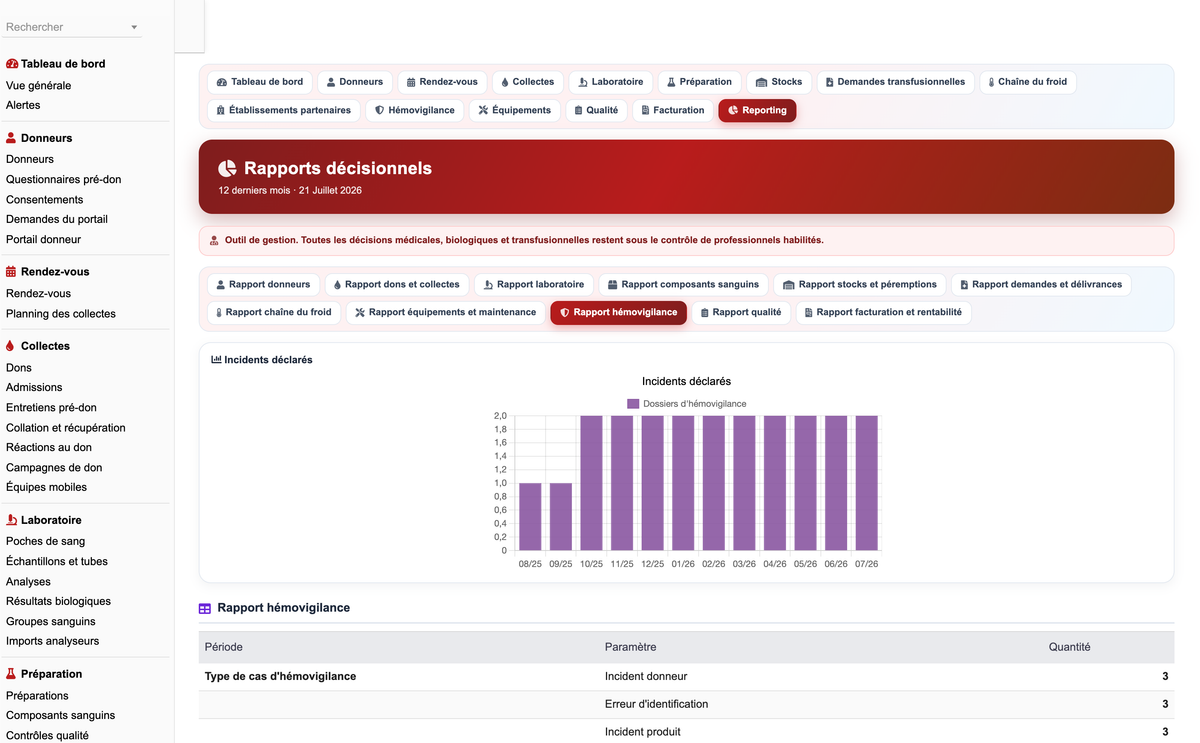The image size is (1200, 743).
Task: Click the Rendez-vous sidebar calendar icon
Action: 11,272
